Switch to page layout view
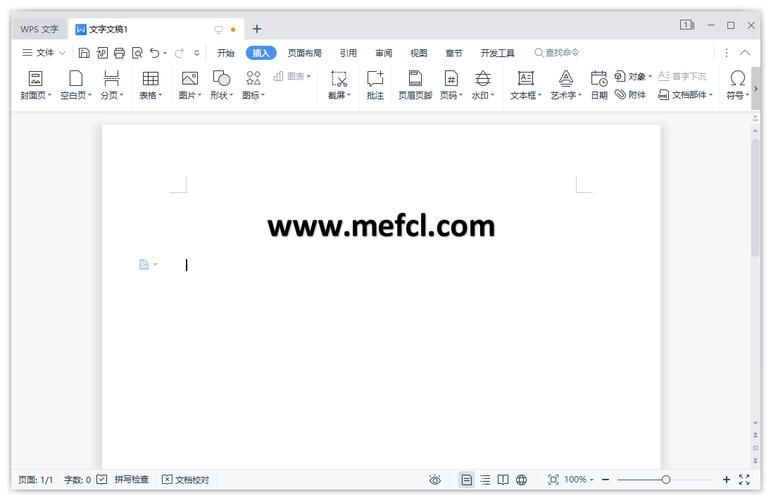Viewport: 771px width, 500px height. click(466, 479)
